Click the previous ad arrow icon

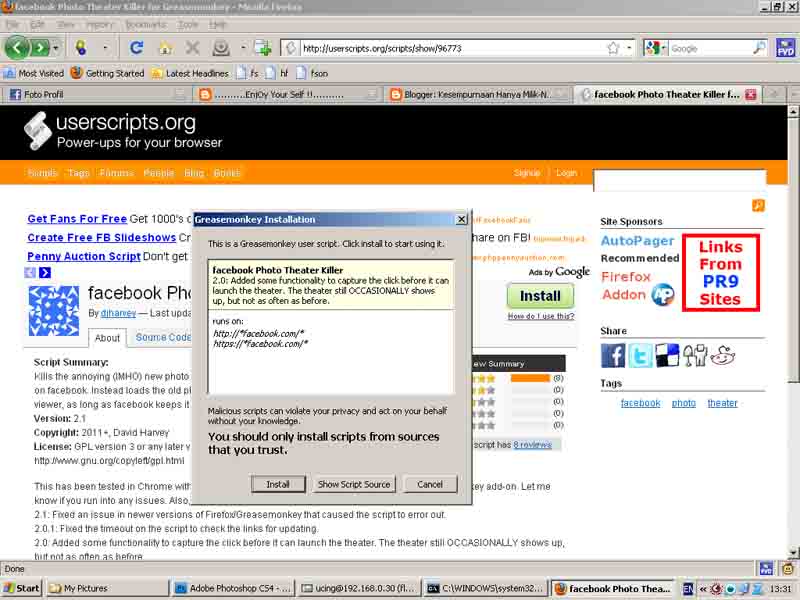click(30, 272)
